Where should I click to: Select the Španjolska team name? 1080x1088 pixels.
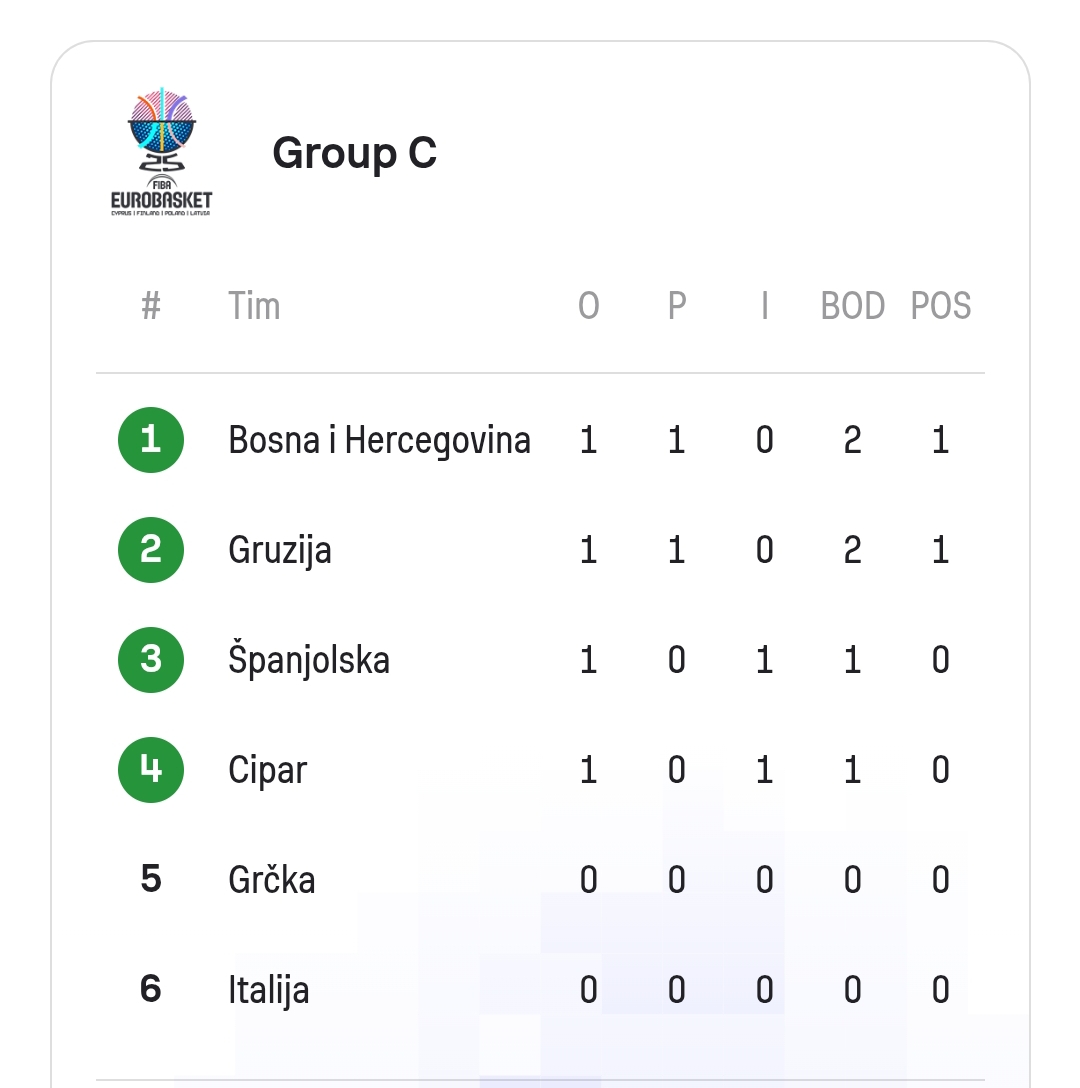click(x=309, y=660)
